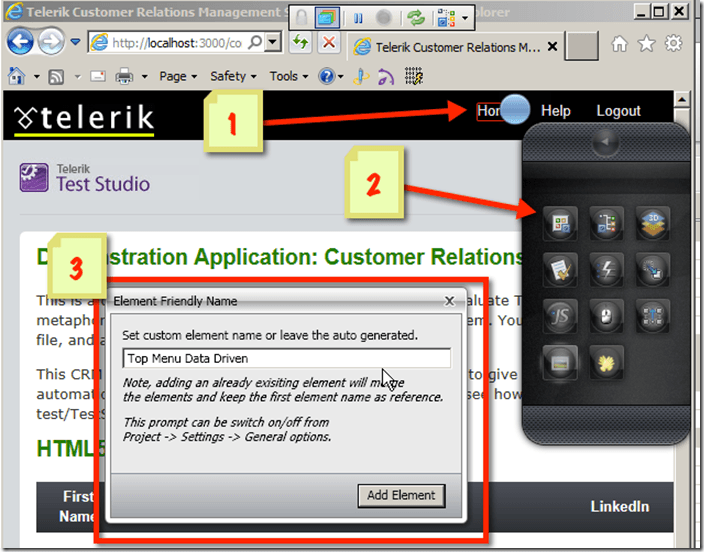Click the yellow and blue add-on icon in the command bar
704x552 pixels.
(x=361, y=76)
